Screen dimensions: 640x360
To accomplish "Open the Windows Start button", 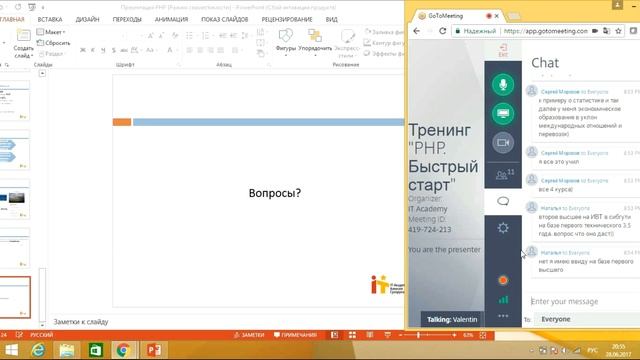I will pos(11,350).
